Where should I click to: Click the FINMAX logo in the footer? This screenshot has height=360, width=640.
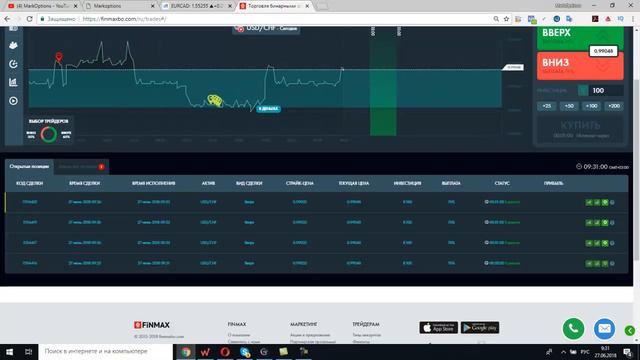(x=152, y=325)
